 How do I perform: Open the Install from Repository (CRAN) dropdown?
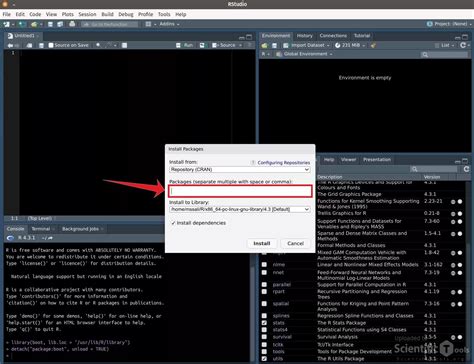(x=240, y=169)
